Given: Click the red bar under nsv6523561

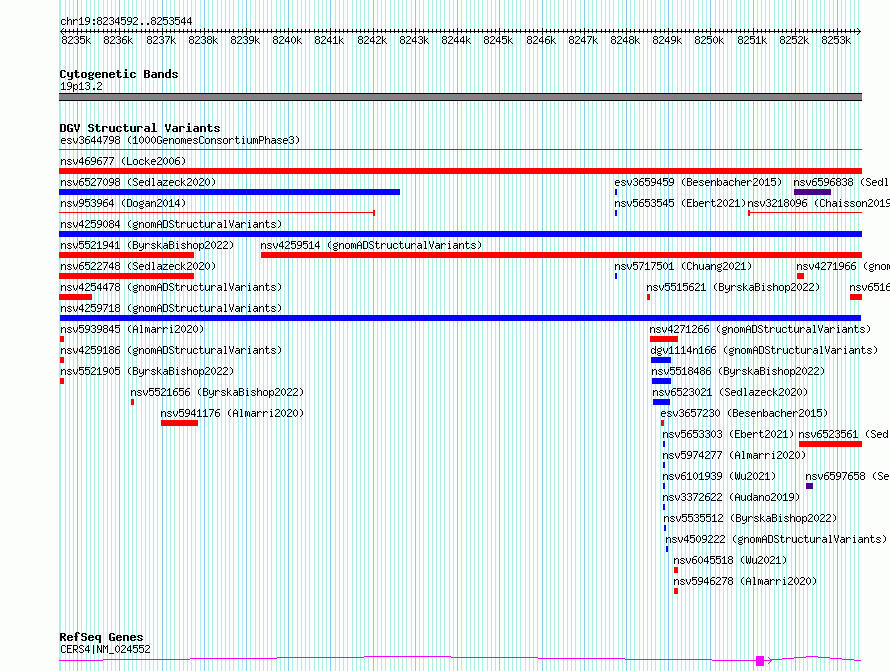Looking at the screenshot, I should (x=830, y=444).
